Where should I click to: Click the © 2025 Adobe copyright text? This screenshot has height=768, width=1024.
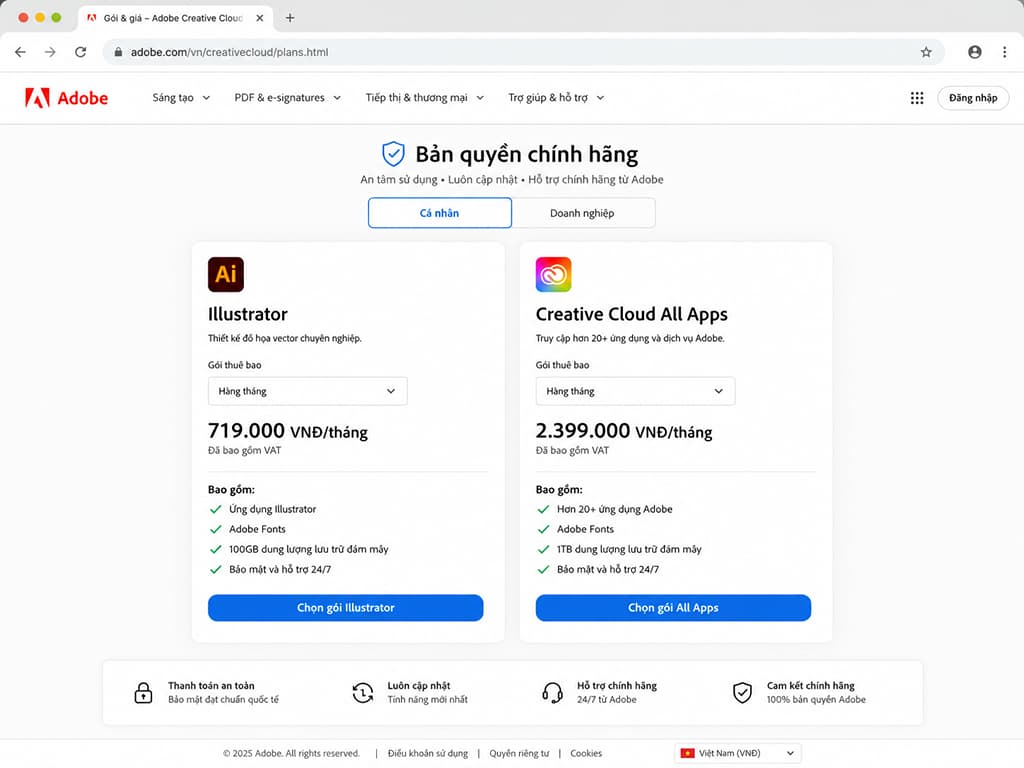coord(291,753)
